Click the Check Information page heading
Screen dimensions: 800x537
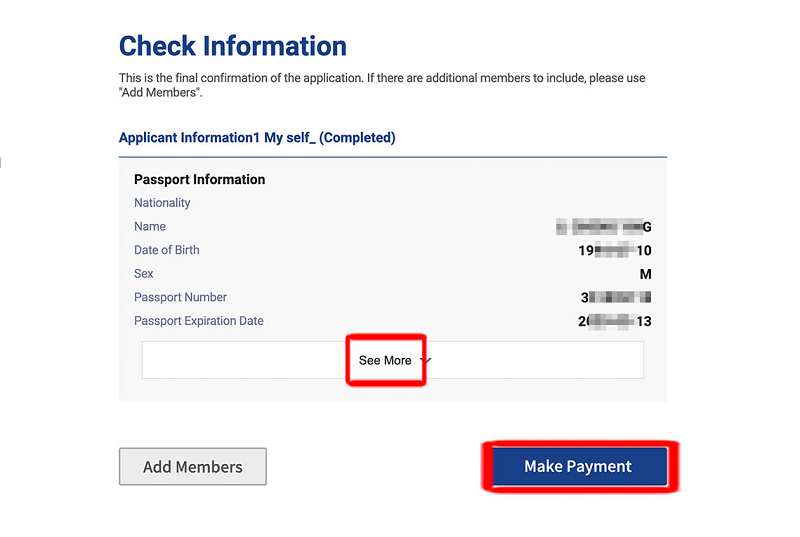tap(233, 46)
